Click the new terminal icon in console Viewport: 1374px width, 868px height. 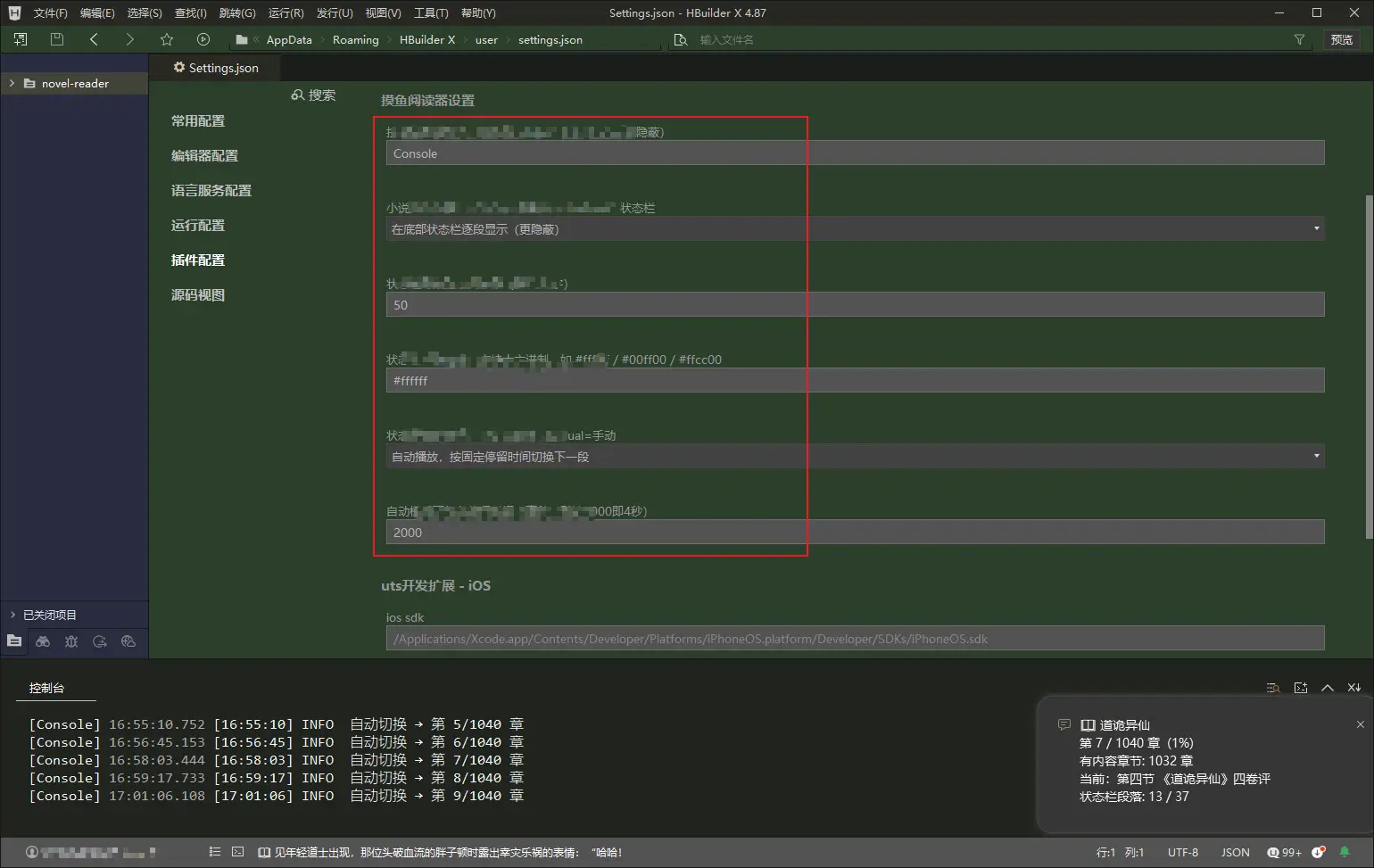tap(1301, 688)
